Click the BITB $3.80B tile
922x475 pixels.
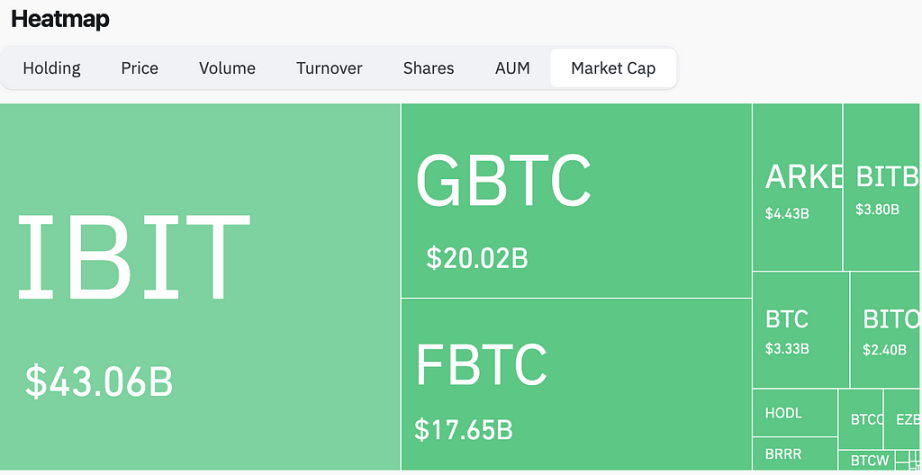883,187
